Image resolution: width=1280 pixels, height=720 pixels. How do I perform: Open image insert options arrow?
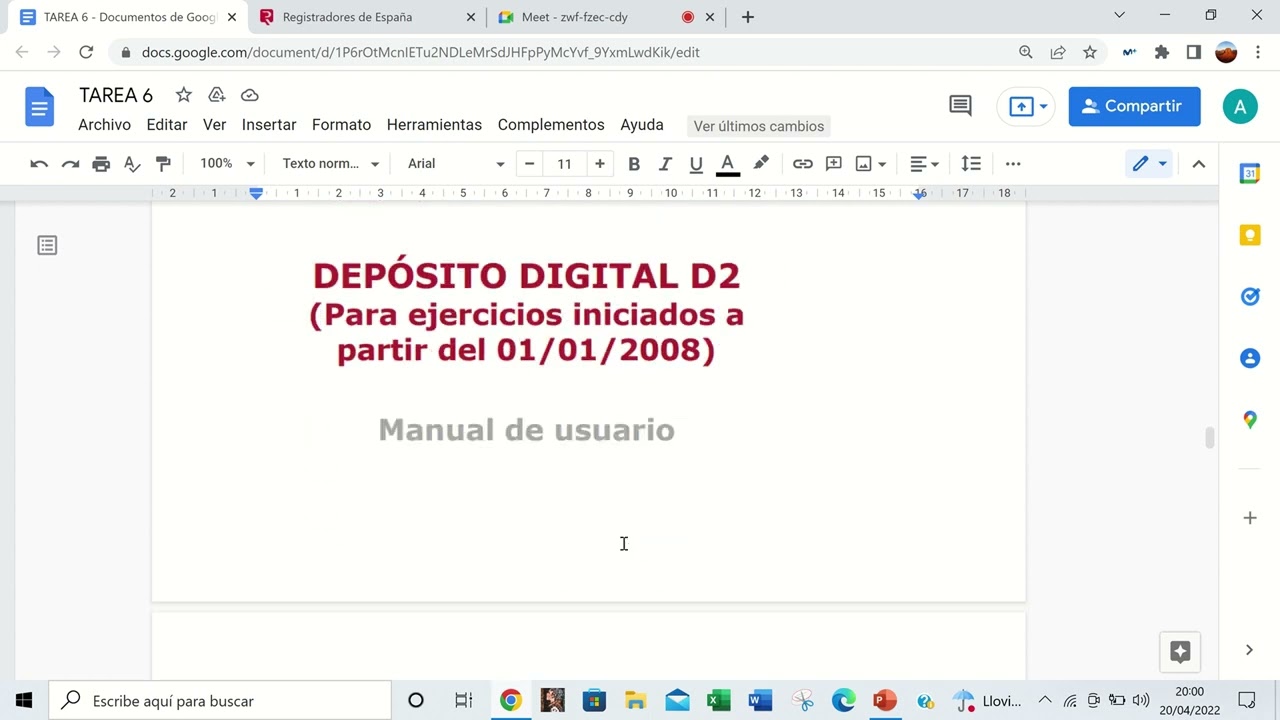point(882,164)
